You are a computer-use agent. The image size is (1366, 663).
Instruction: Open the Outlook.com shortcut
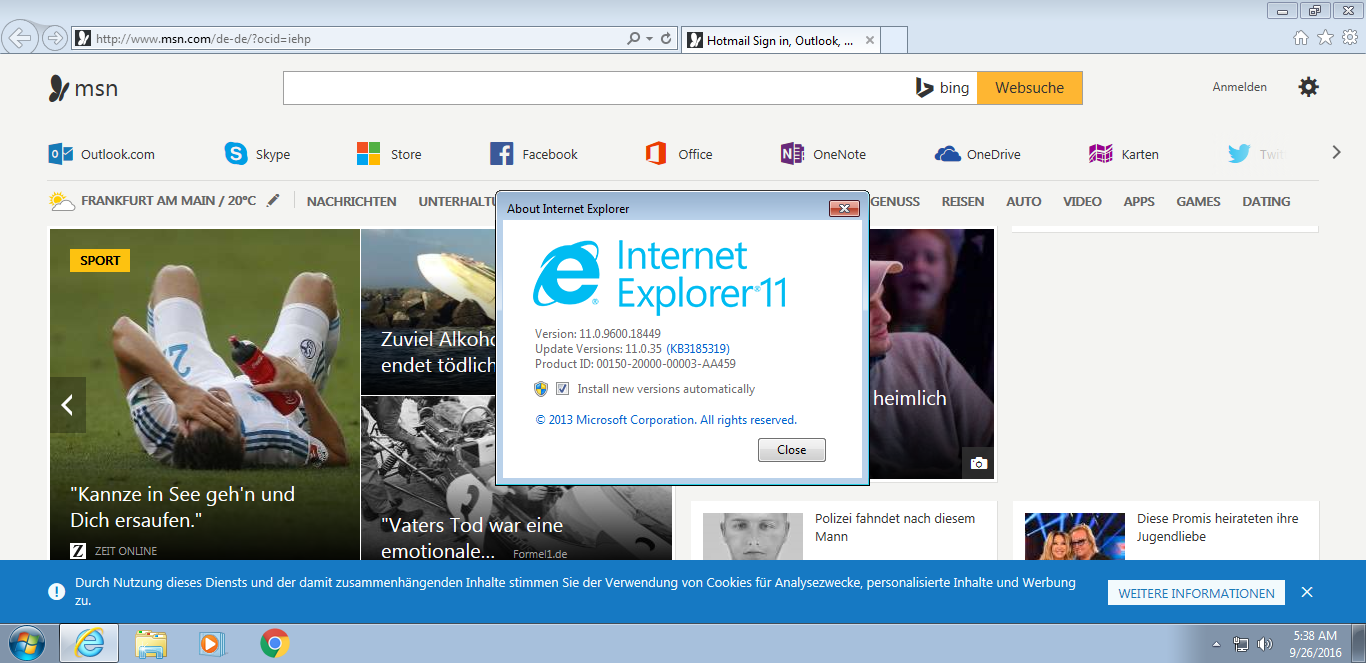[x=102, y=154]
